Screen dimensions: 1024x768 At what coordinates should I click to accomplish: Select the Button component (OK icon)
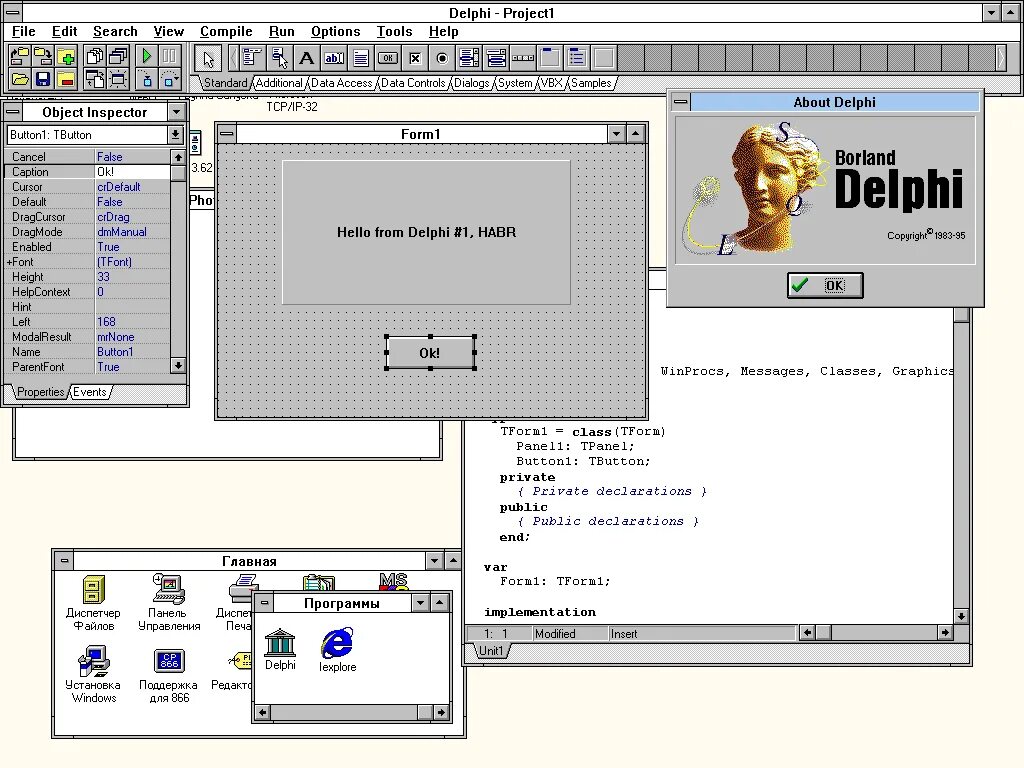pos(388,59)
